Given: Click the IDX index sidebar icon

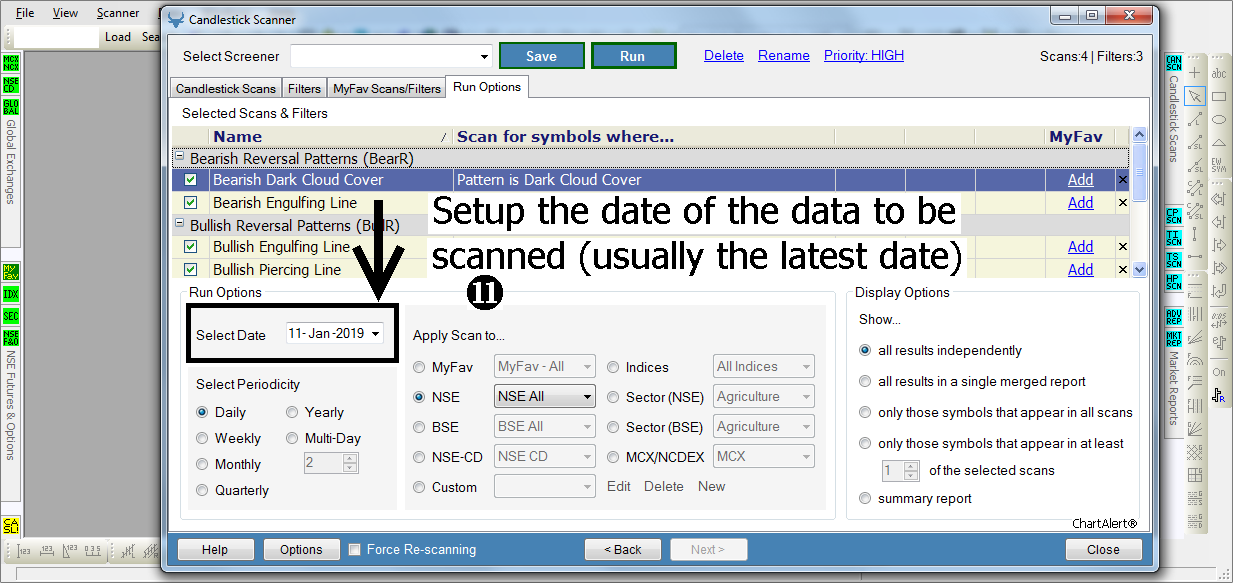Looking at the screenshot, I should point(11,294).
